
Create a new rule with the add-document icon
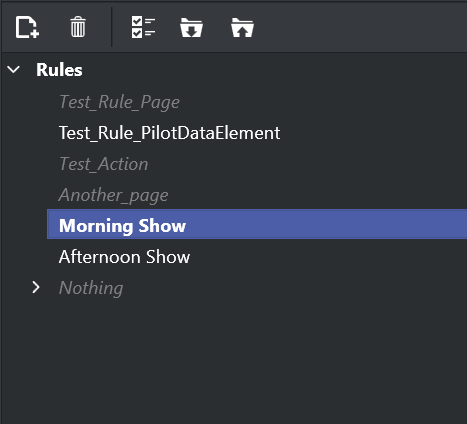[x=27, y=27]
